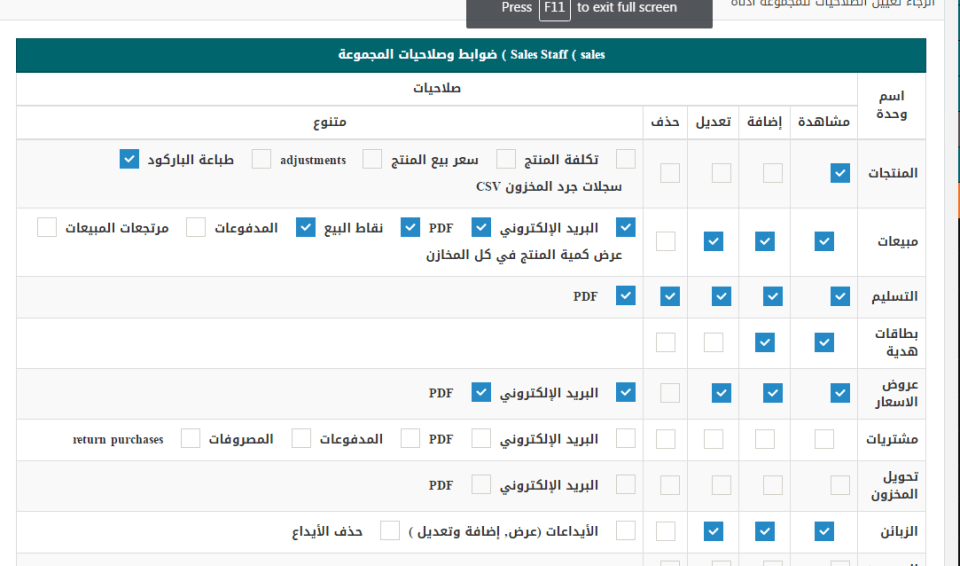Check the return purchases checkbox

(190, 439)
